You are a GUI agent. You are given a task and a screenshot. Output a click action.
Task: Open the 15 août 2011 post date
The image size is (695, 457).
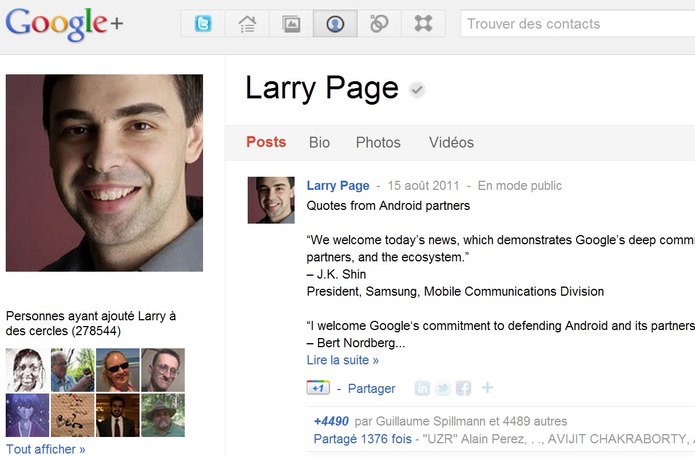tap(423, 185)
